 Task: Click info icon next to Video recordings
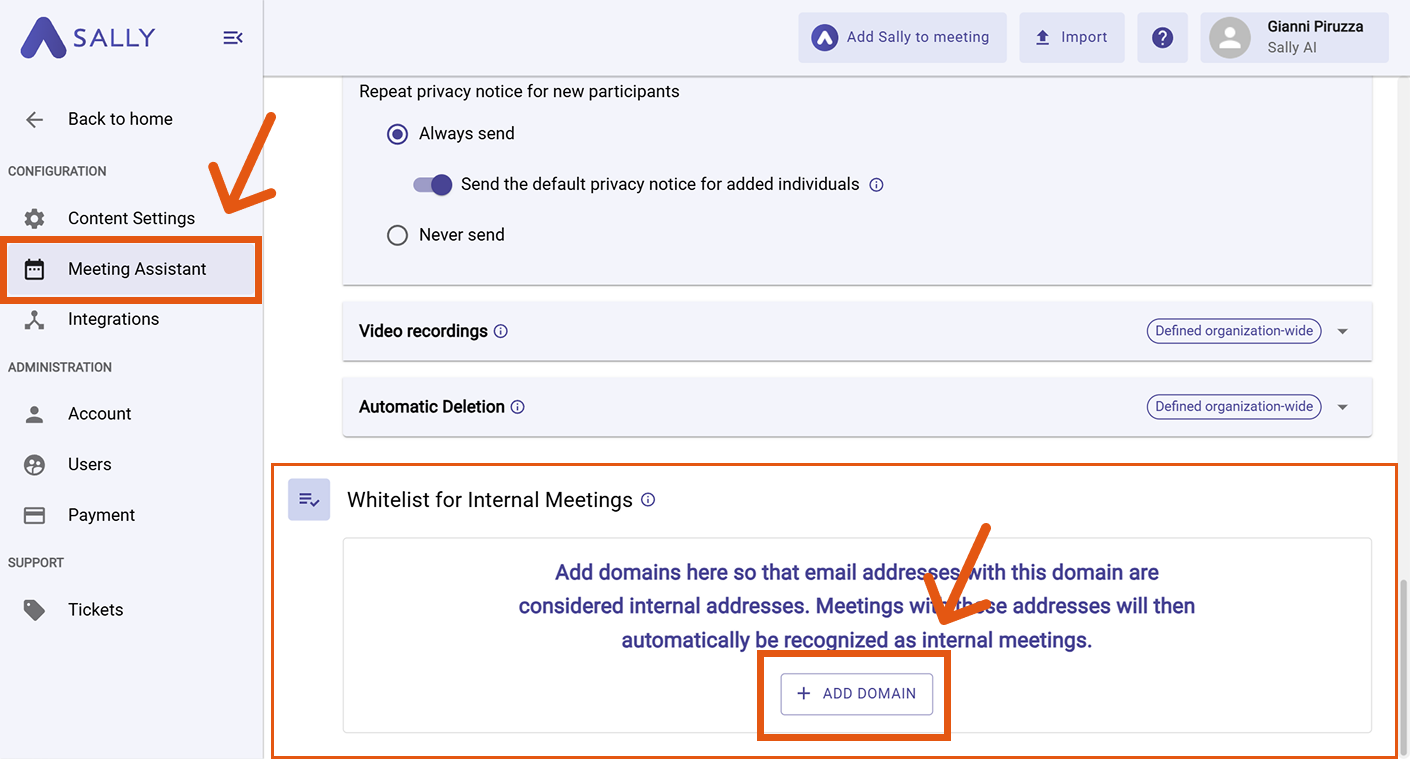tap(501, 331)
